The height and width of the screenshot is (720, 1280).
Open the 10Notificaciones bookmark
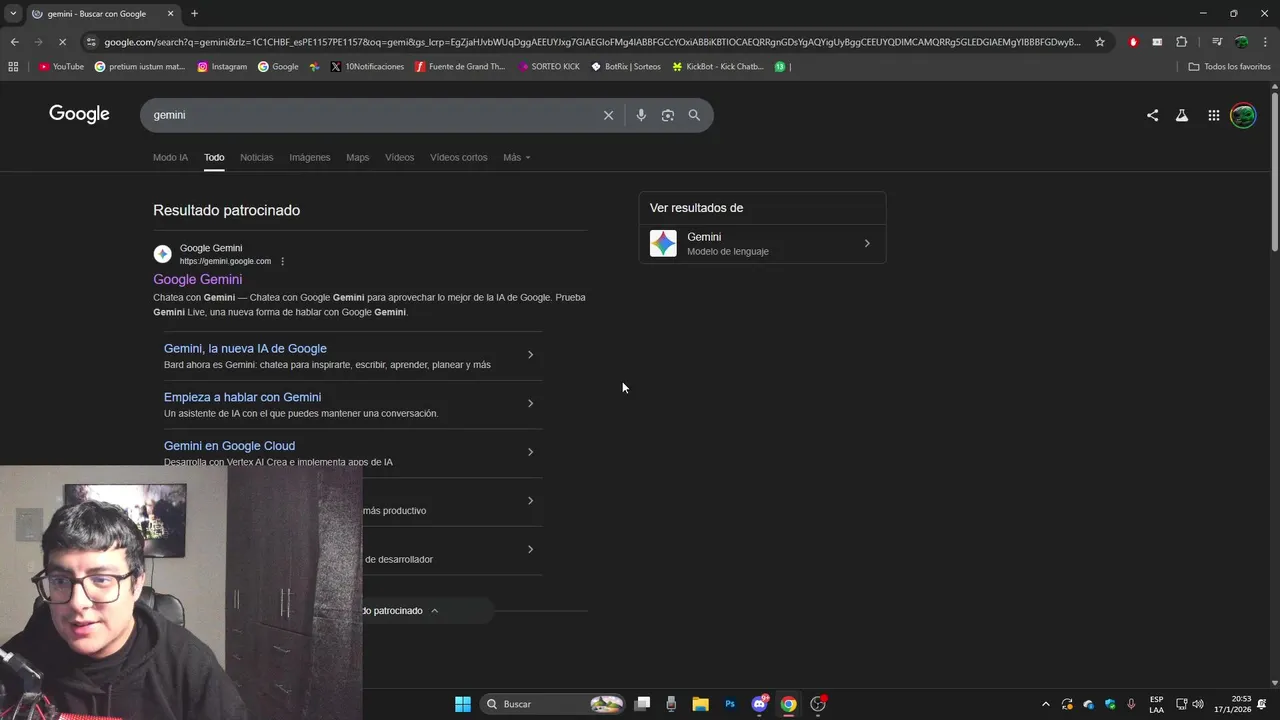[367, 67]
